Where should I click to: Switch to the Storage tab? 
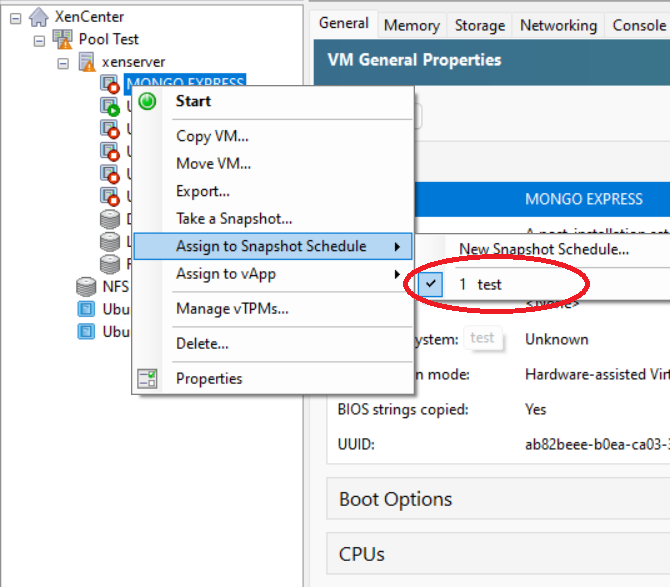480,26
